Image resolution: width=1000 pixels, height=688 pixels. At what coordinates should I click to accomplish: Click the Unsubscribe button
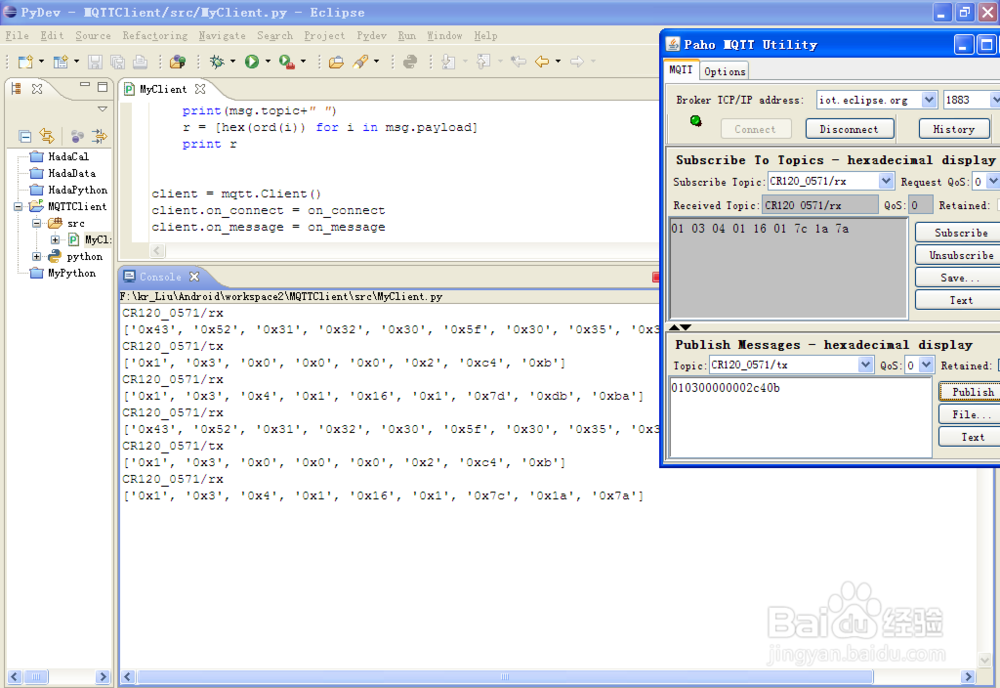tap(960, 255)
